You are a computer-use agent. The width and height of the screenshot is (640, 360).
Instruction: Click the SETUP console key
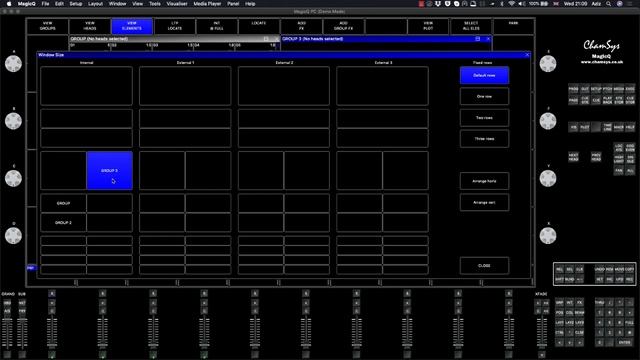pyautogui.click(x=596, y=89)
